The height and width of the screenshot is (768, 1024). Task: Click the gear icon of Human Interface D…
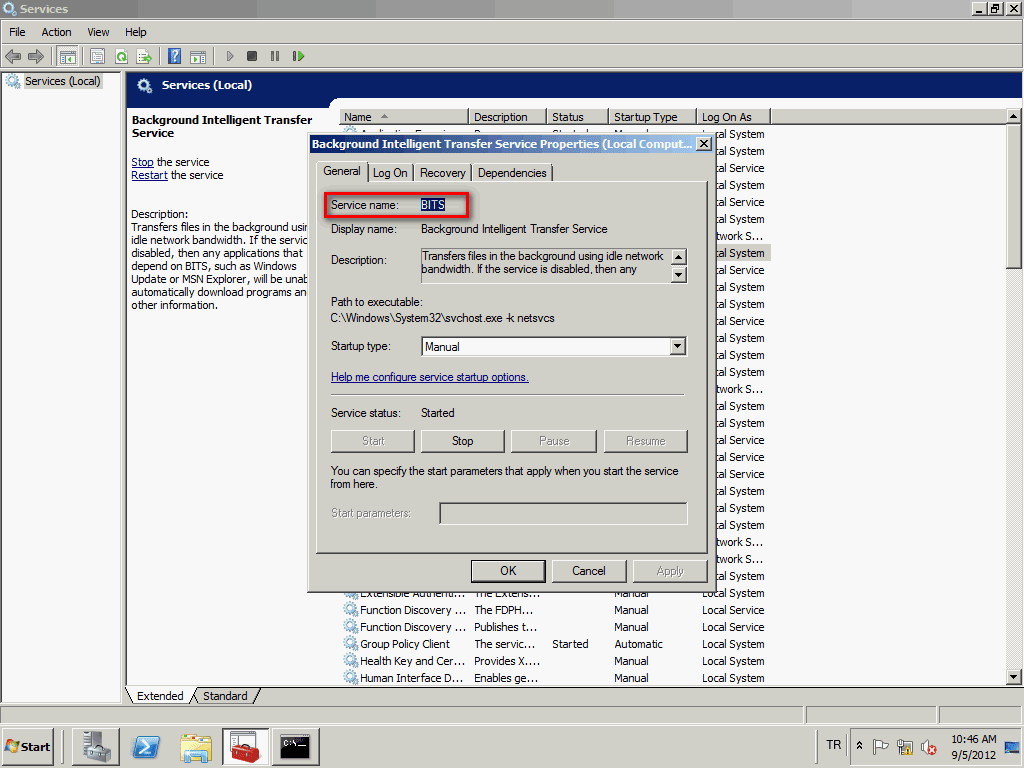[351, 678]
